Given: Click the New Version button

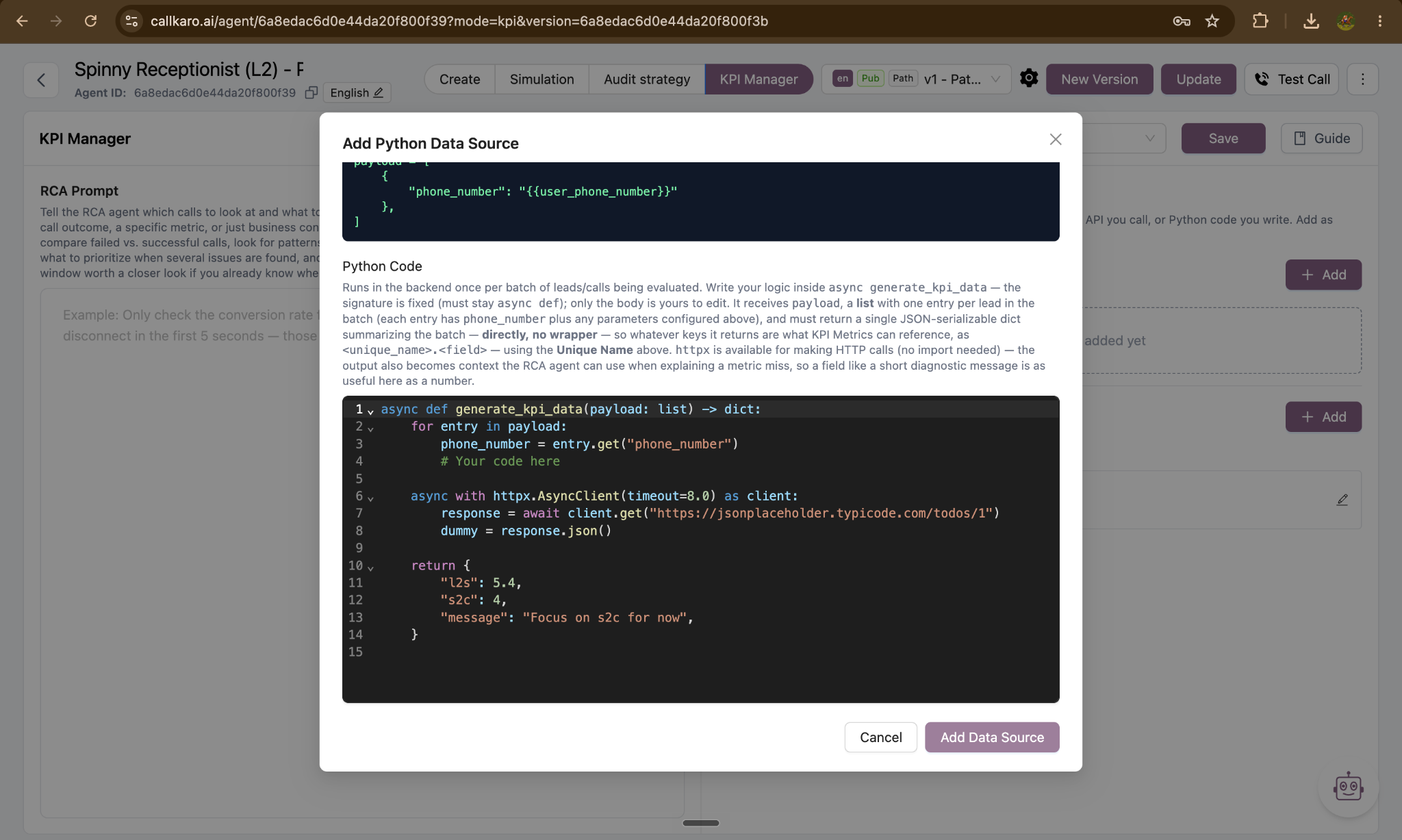Looking at the screenshot, I should click(1099, 79).
